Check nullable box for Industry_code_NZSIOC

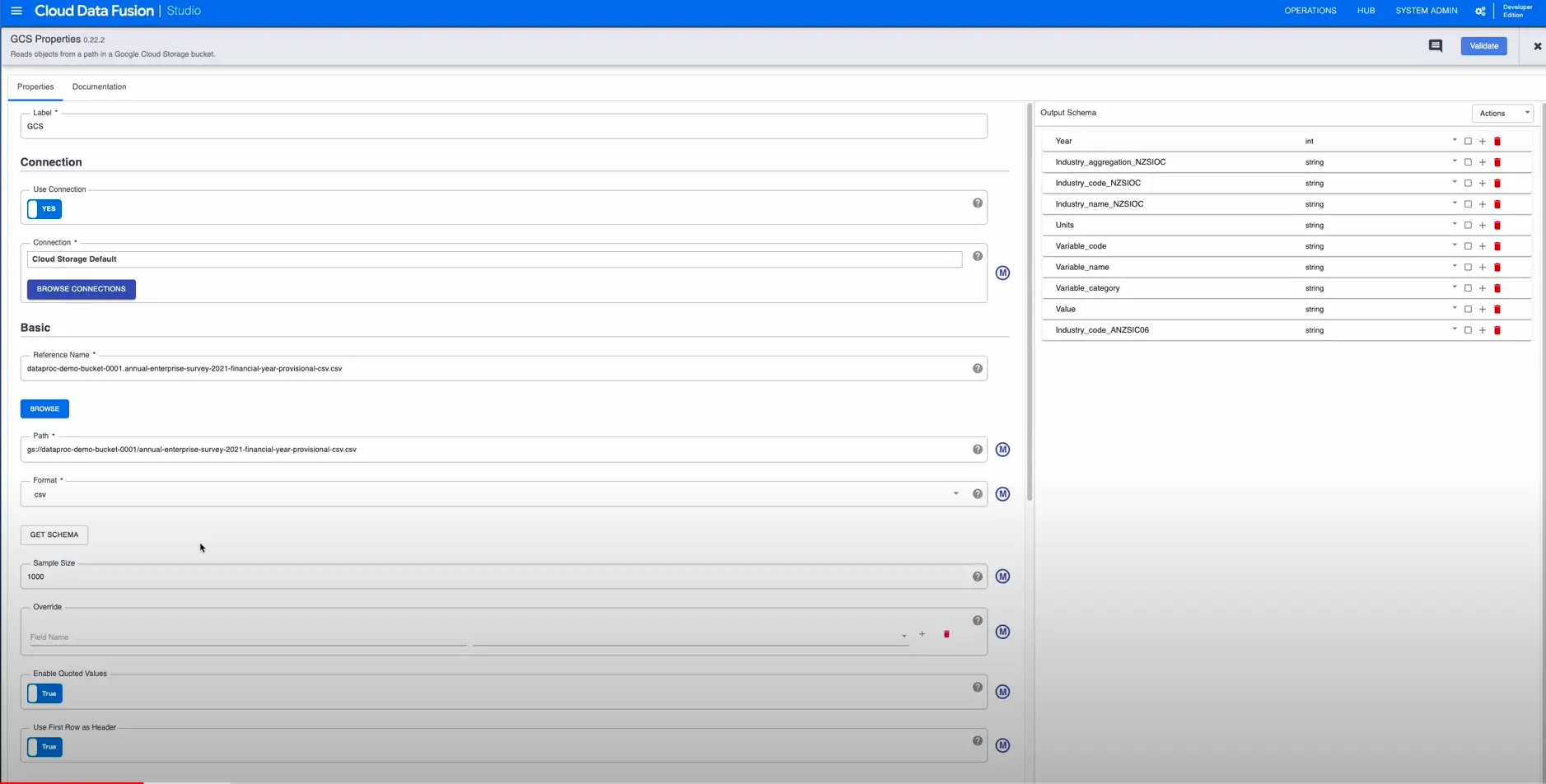1468,184
